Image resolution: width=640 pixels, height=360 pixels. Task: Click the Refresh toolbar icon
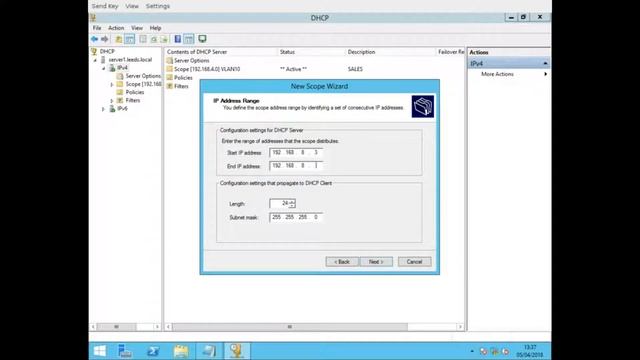click(x=153, y=39)
